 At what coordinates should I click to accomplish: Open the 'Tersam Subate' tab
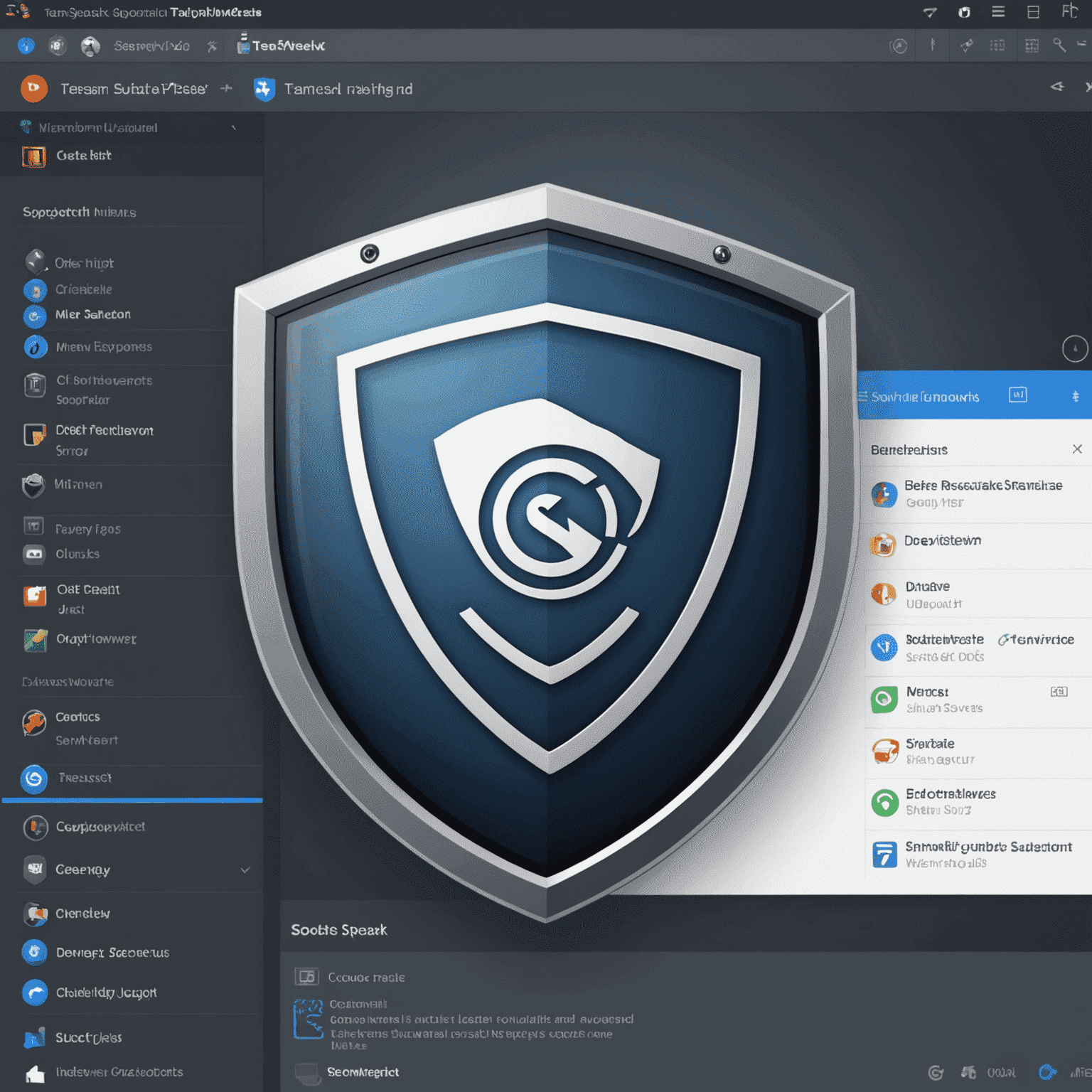pos(134,89)
